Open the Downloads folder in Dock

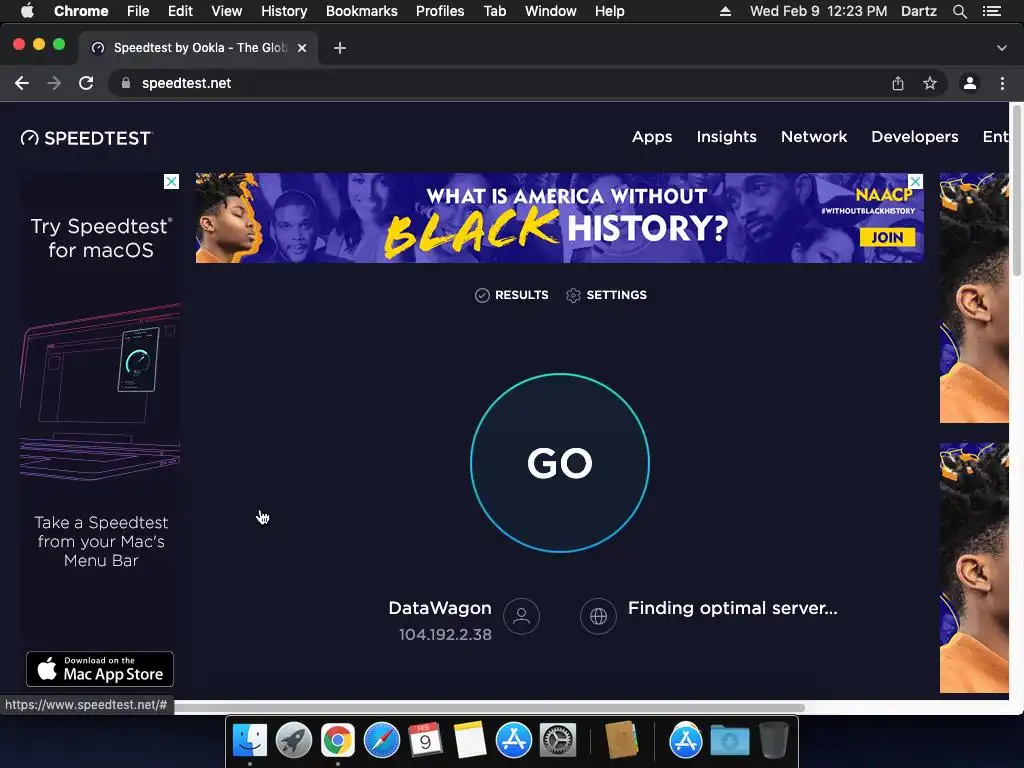[729, 741]
